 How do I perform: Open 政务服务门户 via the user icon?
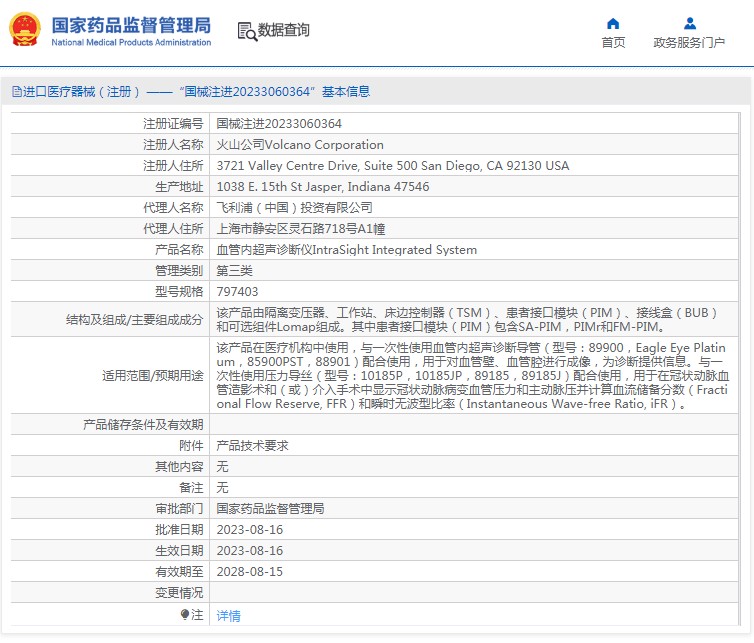(x=690, y=23)
